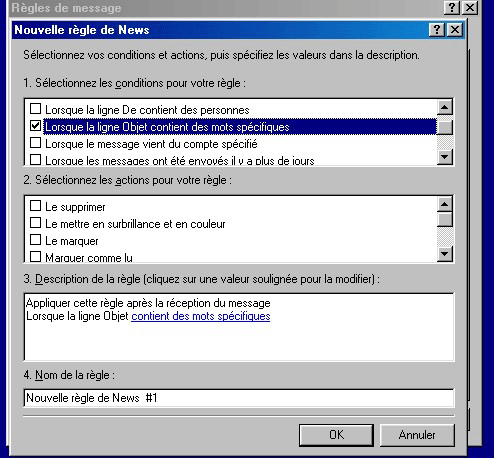The image size is (494, 458).
Task: Click the conditions list scroll up arrow
Action: coord(444,107)
